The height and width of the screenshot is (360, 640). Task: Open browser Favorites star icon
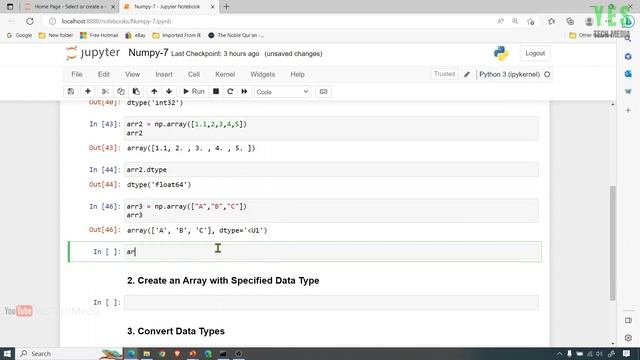(551, 21)
